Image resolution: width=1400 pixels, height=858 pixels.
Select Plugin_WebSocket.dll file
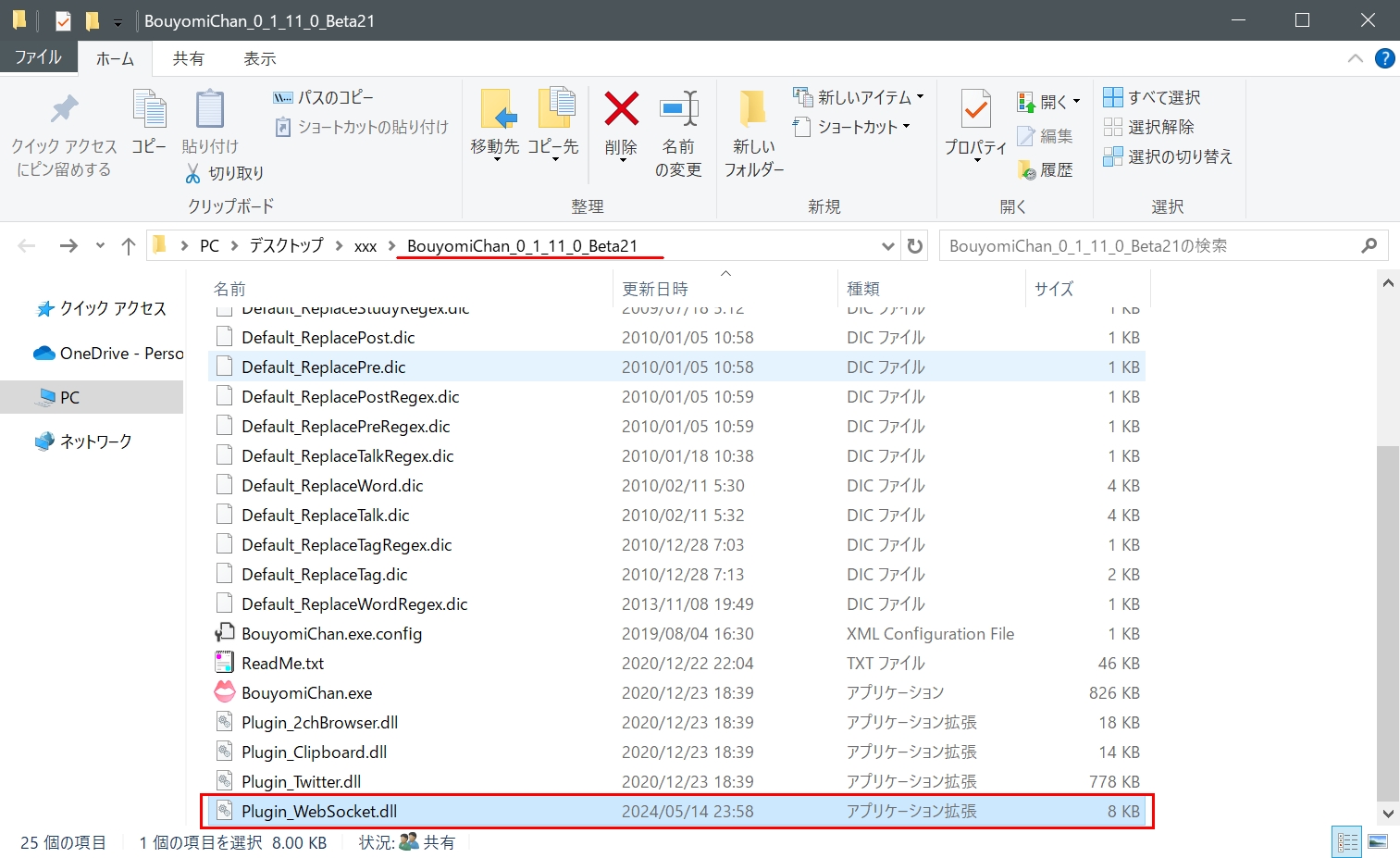coord(677,811)
